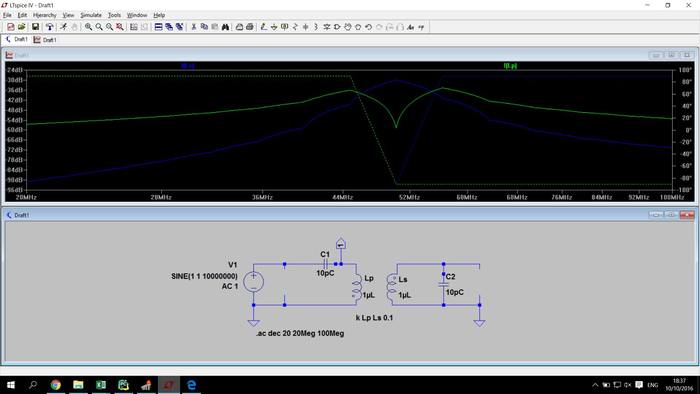The width and height of the screenshot is (700, 394).
Task: Click the Tile windows horizontally icon
Action: (158, 27)
